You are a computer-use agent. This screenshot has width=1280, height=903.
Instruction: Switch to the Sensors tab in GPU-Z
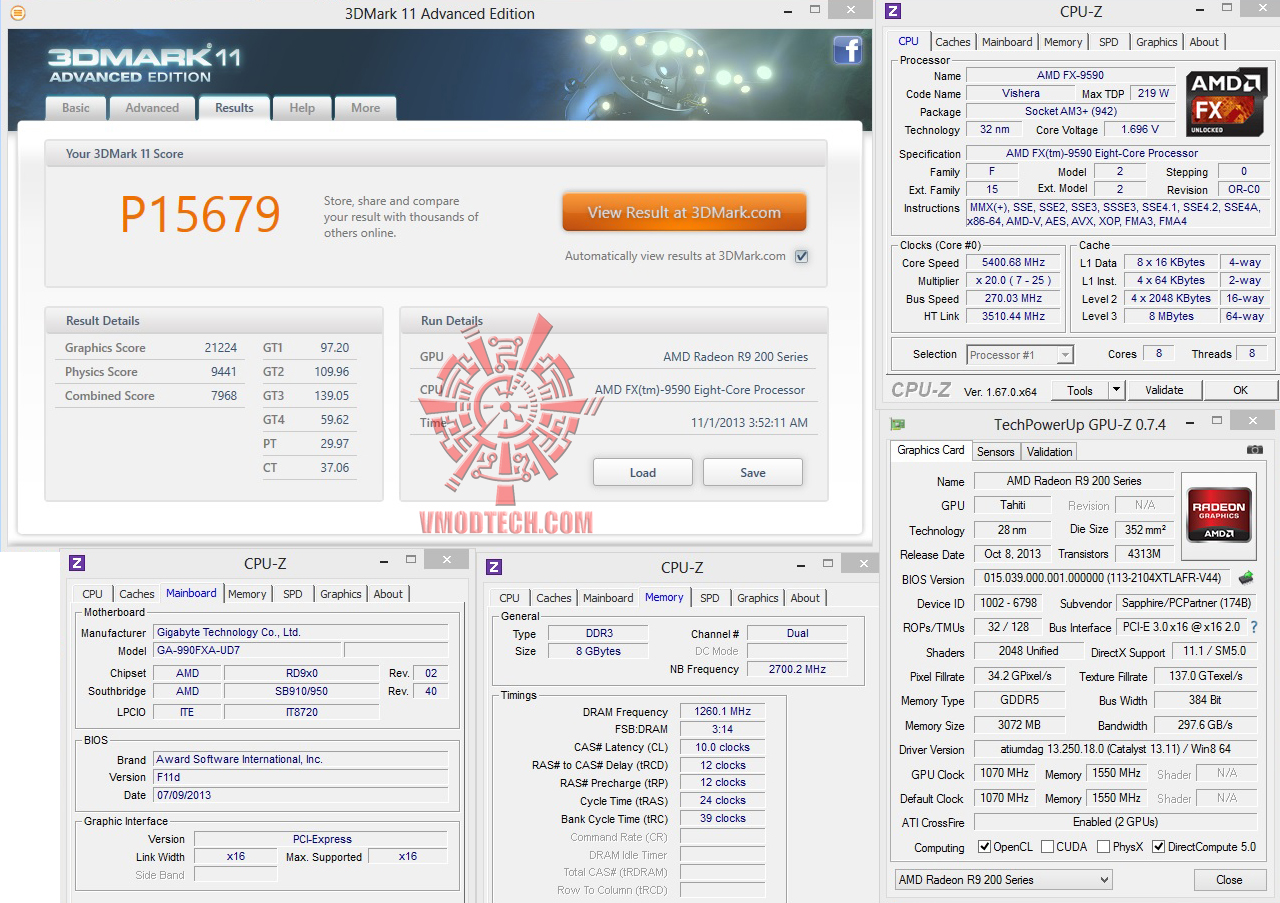(996, 452)
